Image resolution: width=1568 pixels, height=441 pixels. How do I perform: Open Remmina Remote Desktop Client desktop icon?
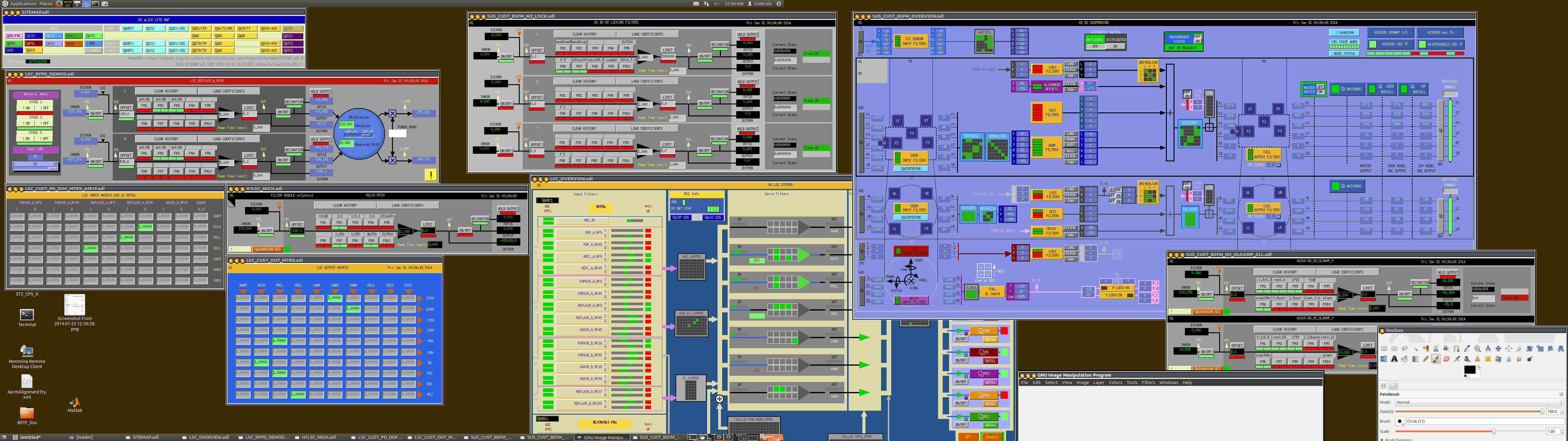tap(27, 356)
